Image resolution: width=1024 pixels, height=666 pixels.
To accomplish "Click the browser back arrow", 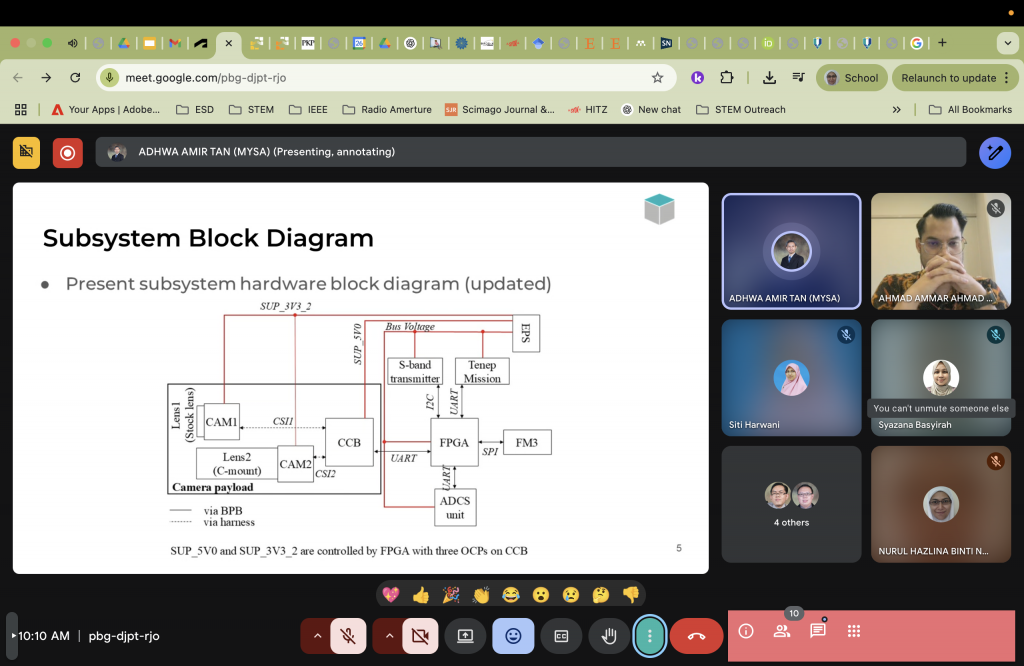I will tap(18, 78).
